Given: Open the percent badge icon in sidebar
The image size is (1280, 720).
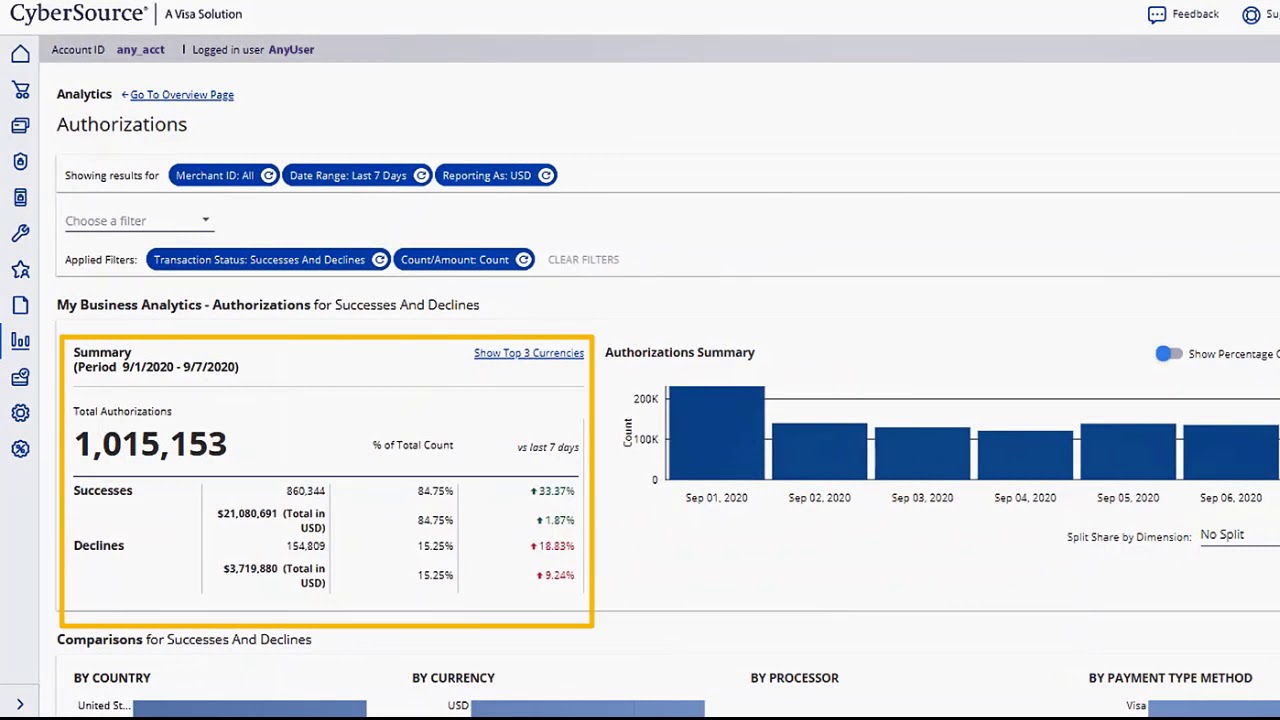Looking at the screenshot, I should (x=20, y=449).
